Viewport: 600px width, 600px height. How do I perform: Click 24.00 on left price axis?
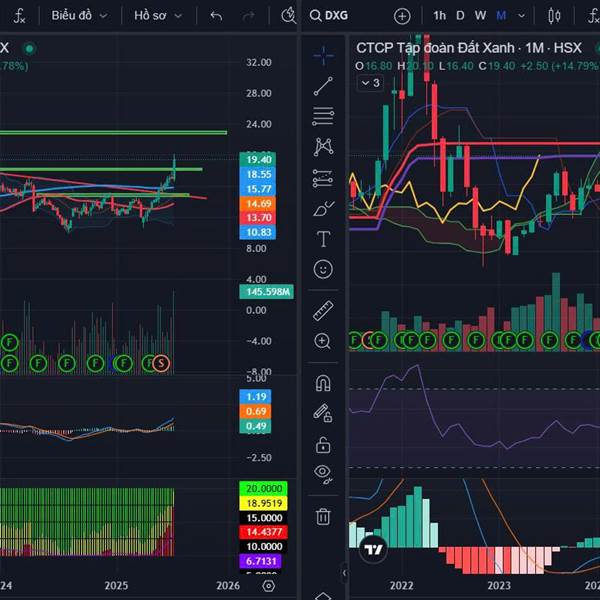pos(259,124)
